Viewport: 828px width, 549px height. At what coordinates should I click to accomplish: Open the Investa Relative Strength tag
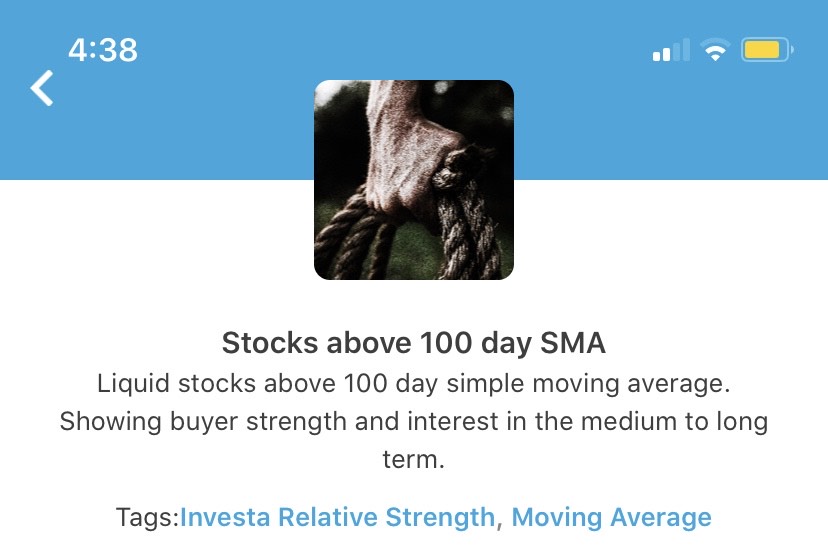coord(337,517)
